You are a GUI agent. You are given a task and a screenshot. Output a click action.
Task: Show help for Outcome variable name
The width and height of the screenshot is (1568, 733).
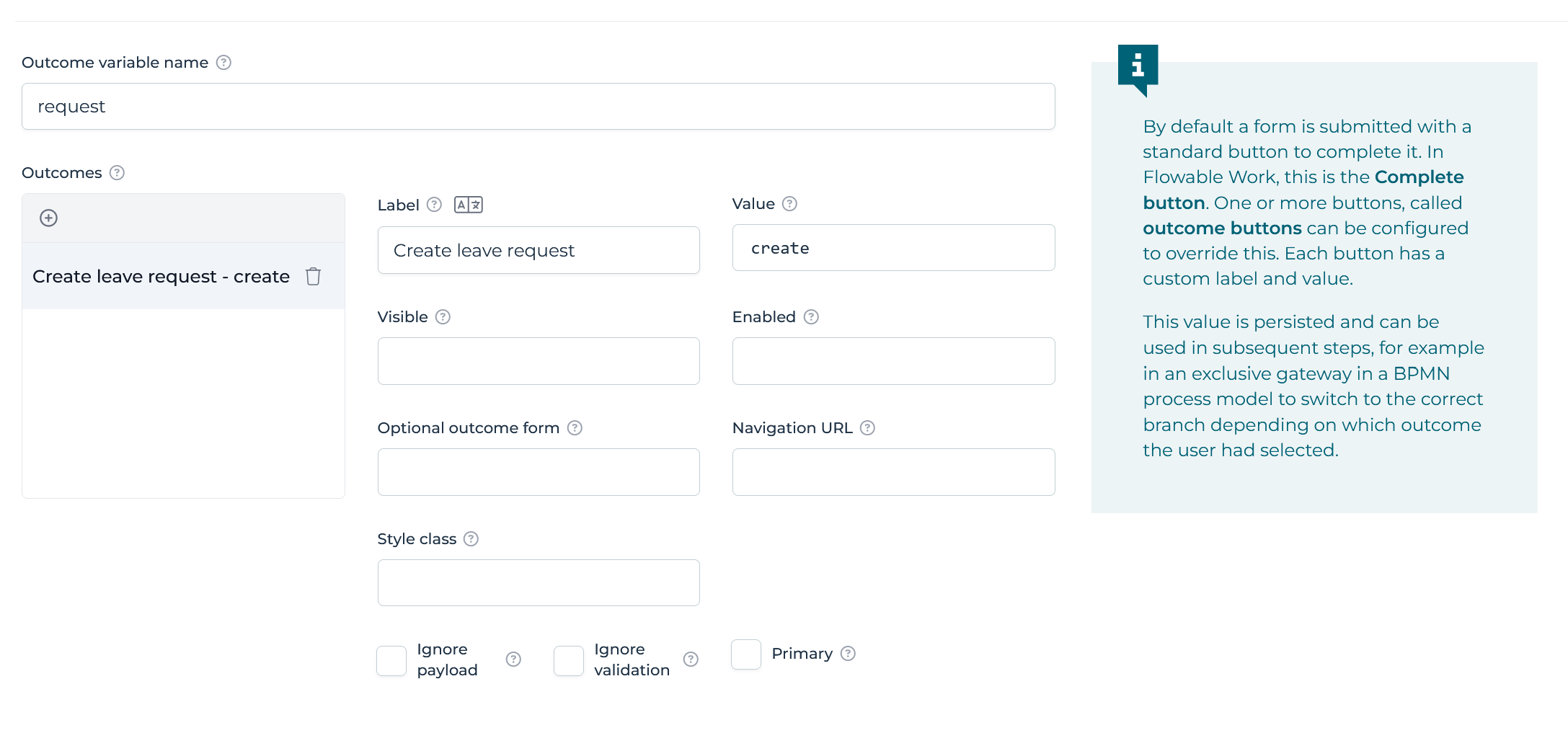(x=224, y=63)
